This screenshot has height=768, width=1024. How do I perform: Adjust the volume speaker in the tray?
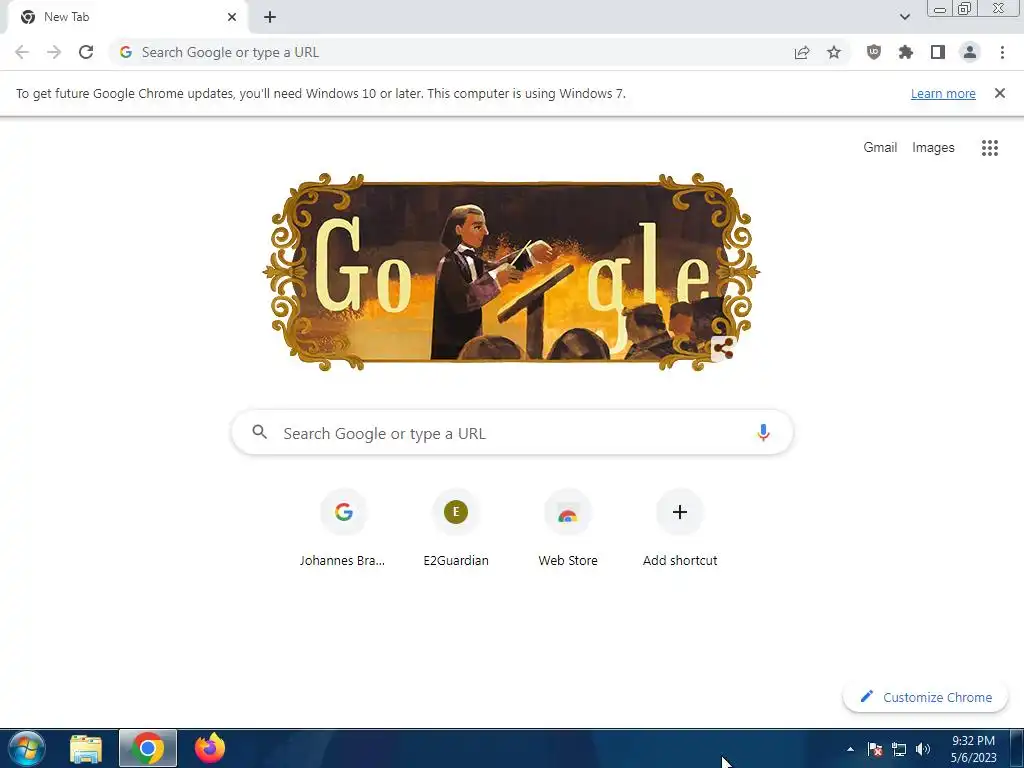[x=923, y=749]
